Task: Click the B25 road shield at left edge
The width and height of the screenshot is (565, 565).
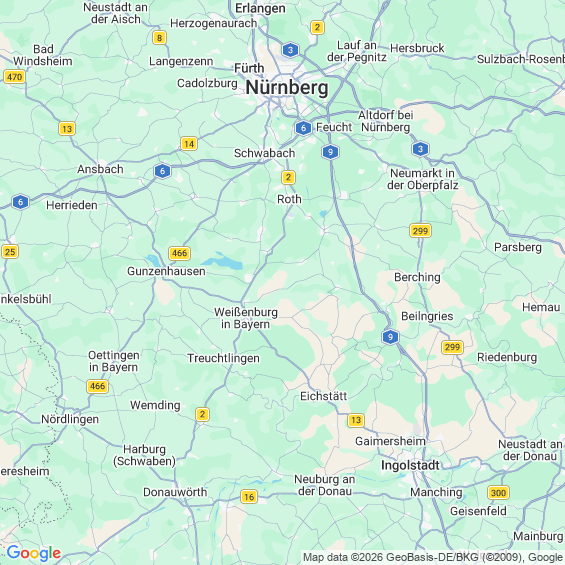Action: point(10,252)
